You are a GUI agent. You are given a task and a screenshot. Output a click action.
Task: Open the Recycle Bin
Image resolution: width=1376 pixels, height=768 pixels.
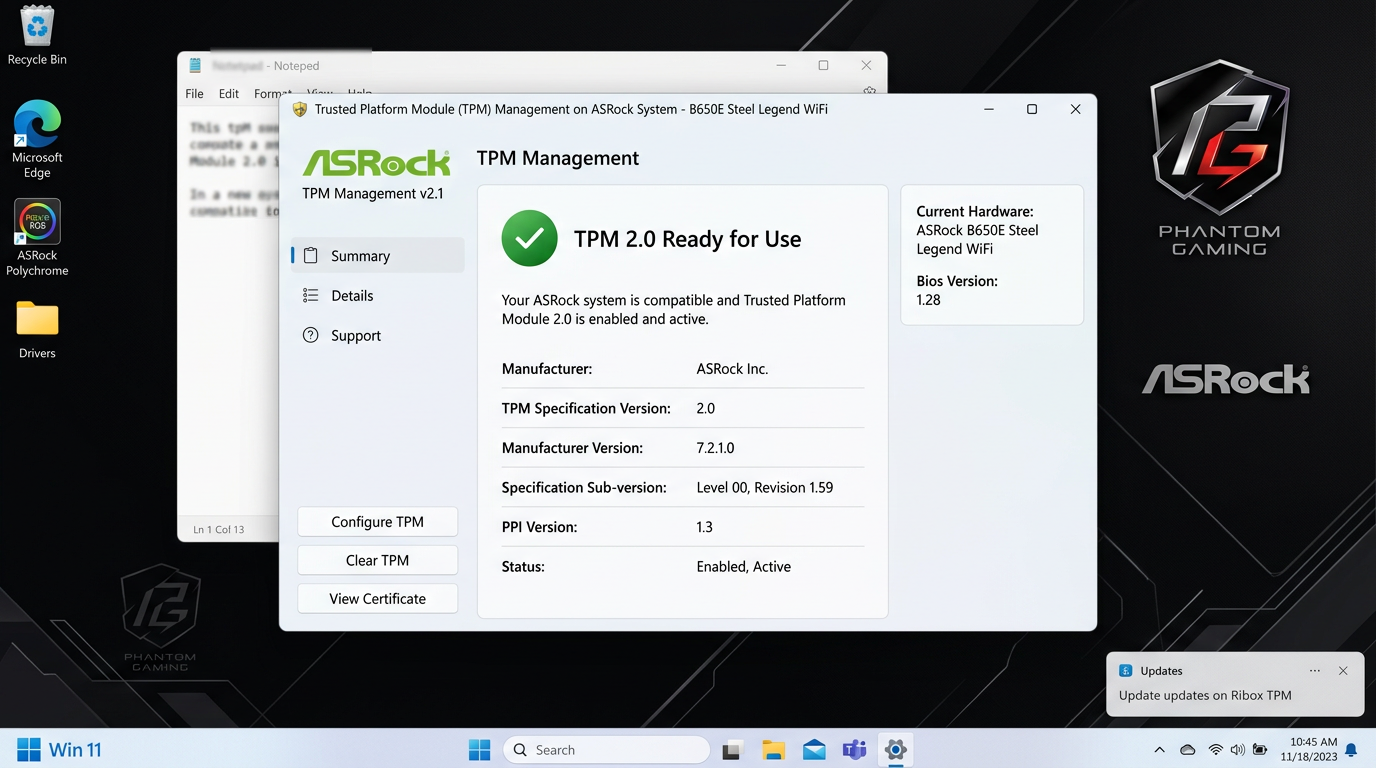click(x=36, y=25)
